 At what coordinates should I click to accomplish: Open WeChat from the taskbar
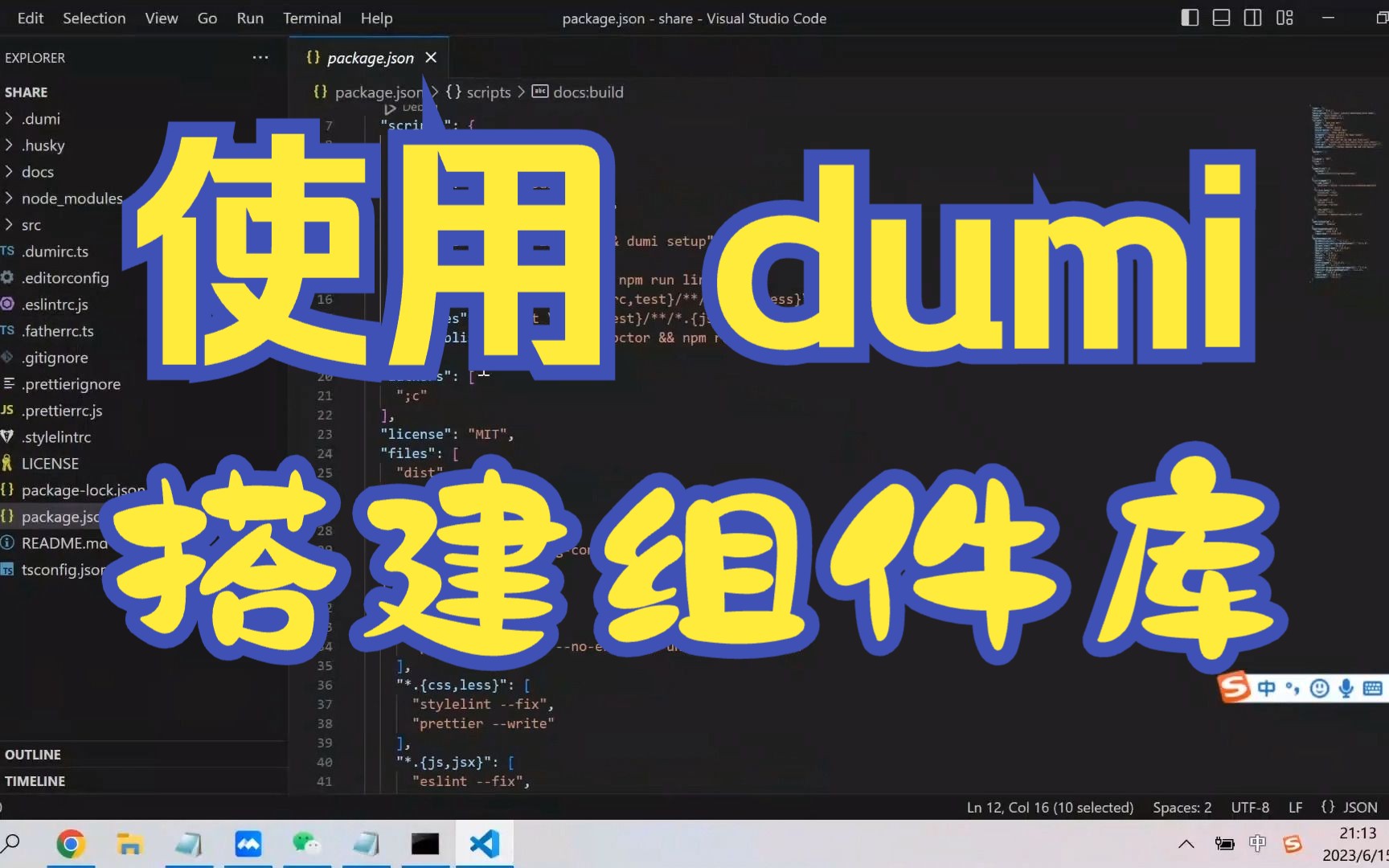pos(306,844)
